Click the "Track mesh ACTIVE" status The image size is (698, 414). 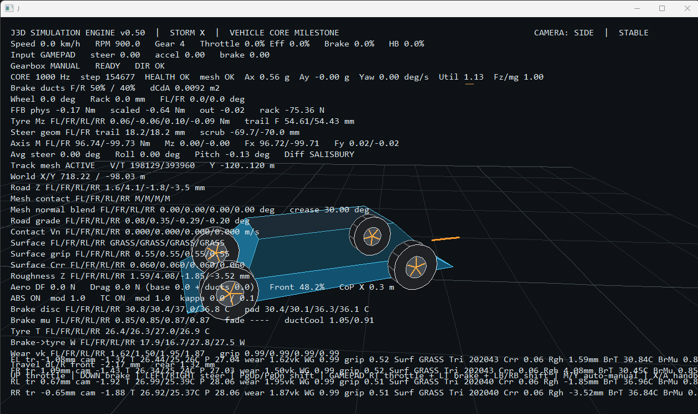53,166
